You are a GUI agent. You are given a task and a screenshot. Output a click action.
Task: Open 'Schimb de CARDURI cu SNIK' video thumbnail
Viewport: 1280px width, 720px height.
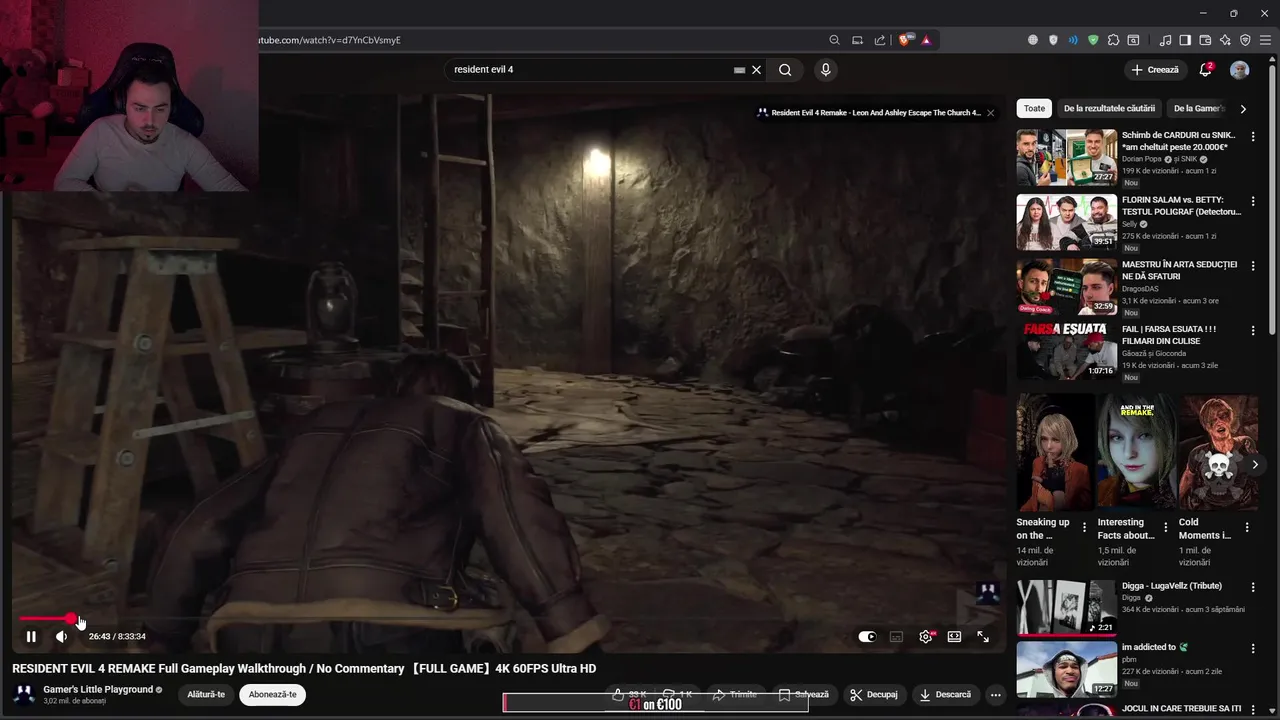click(x=1067, y=157)
